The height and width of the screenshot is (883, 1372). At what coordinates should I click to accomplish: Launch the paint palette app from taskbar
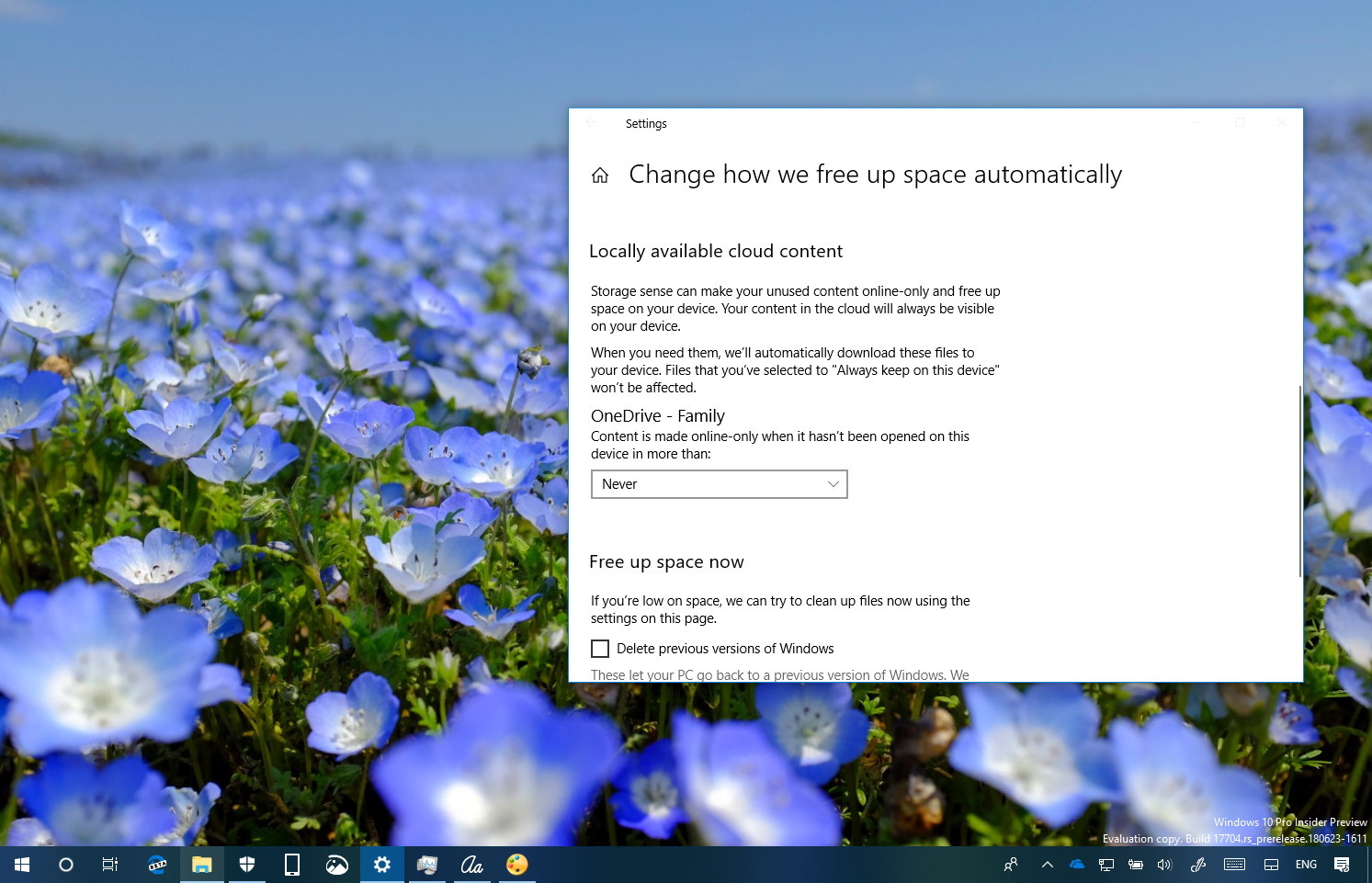[x=516, y=864]
